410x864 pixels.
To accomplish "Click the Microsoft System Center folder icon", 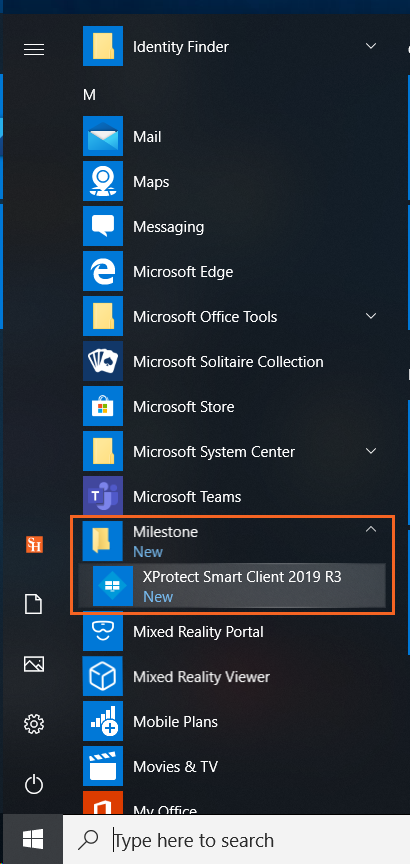I will point(102,451).
